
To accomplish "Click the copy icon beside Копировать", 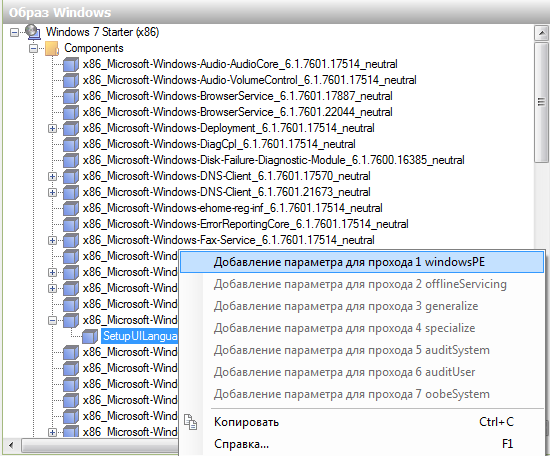I will click(x=191, y=422).
